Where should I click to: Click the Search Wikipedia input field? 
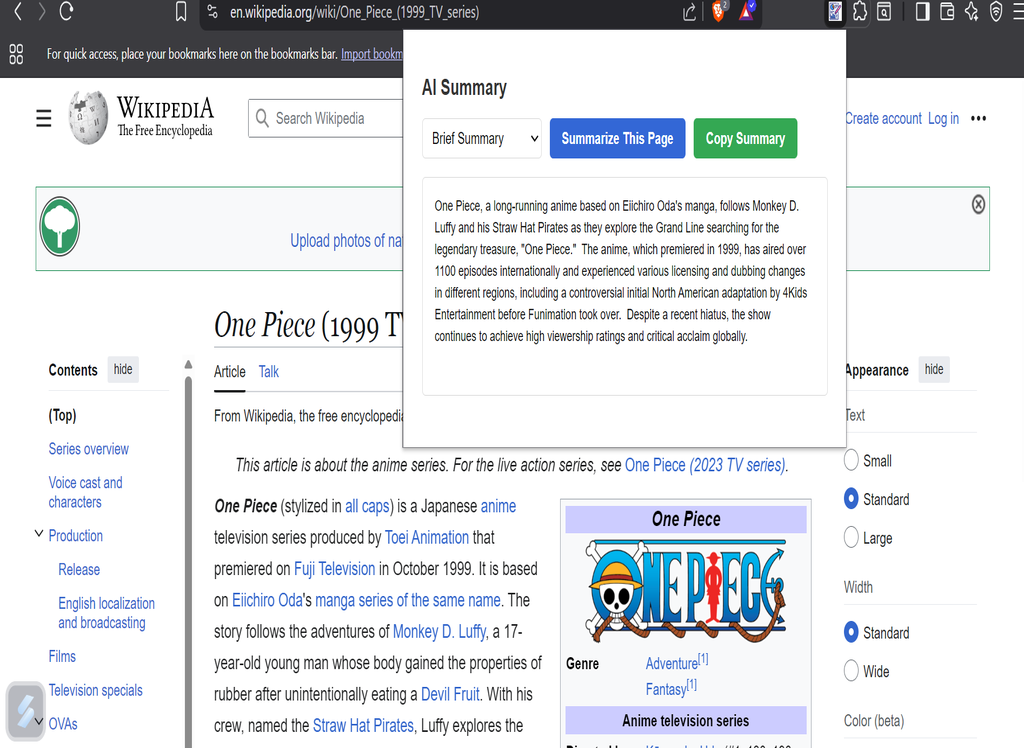click(325, 118)
